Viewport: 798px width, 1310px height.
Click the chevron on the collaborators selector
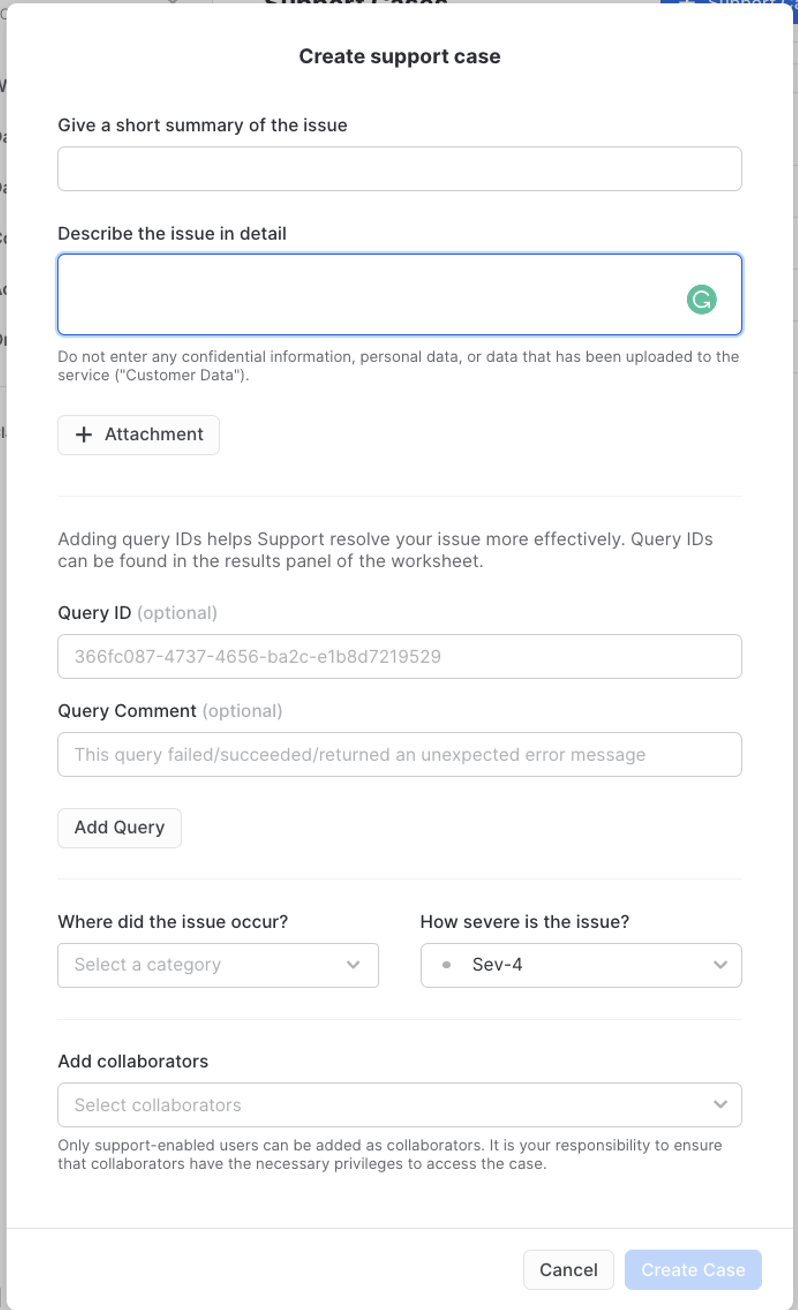tap(719, 1104)
